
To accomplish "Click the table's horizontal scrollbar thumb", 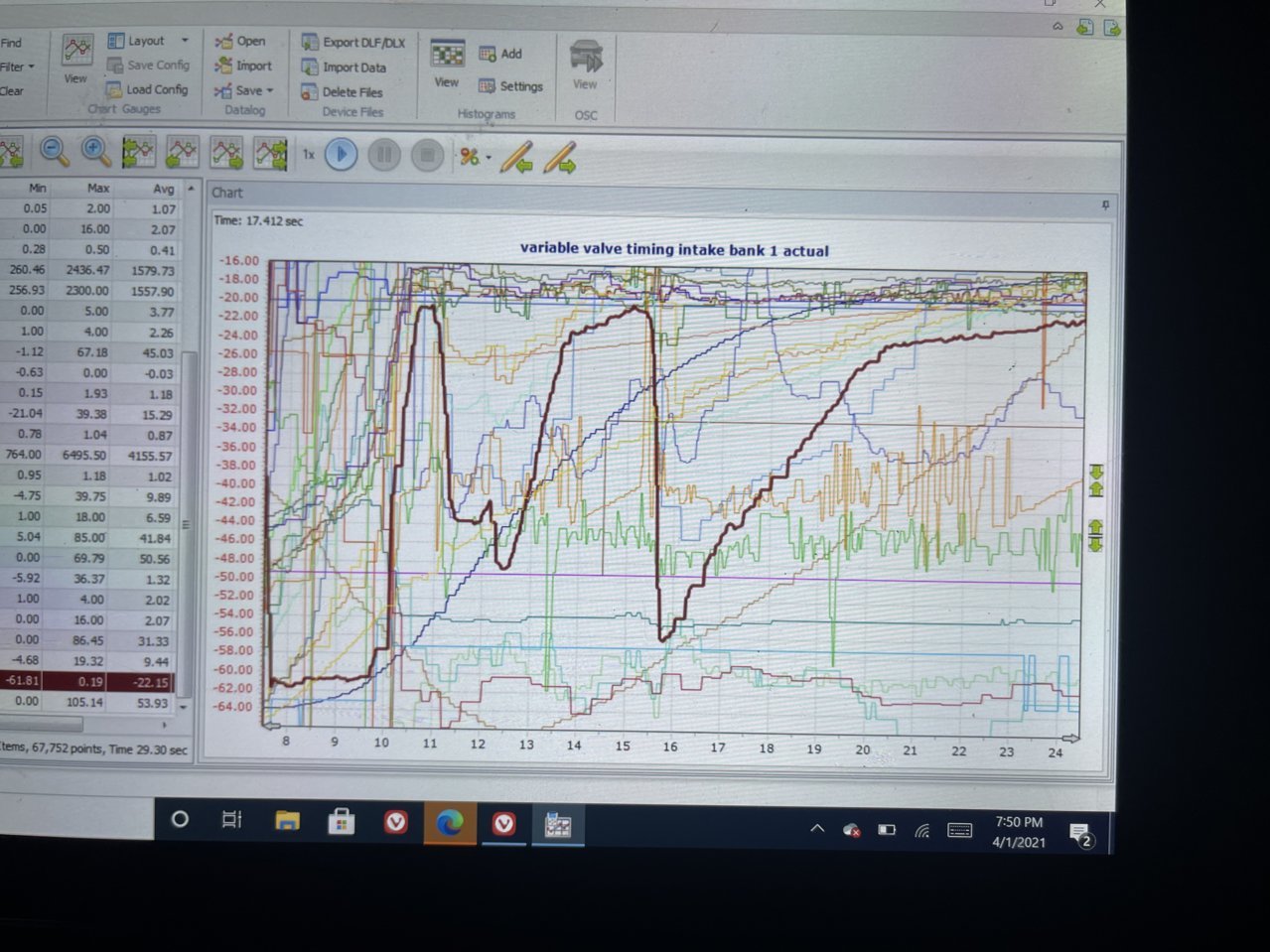I will (42, 725).
